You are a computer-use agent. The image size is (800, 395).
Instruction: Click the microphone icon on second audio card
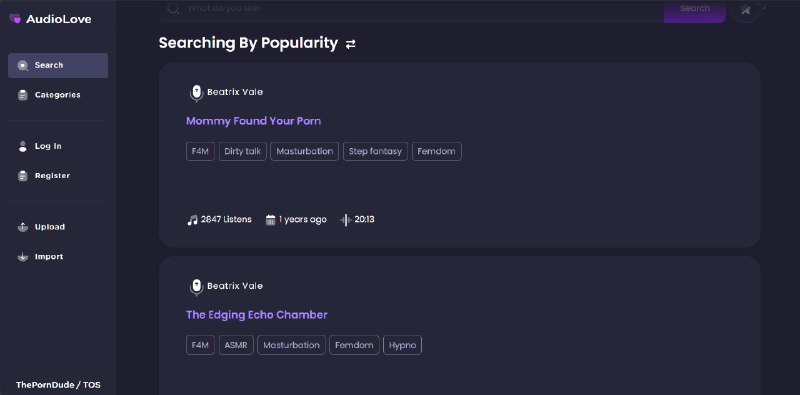(196, 287)
